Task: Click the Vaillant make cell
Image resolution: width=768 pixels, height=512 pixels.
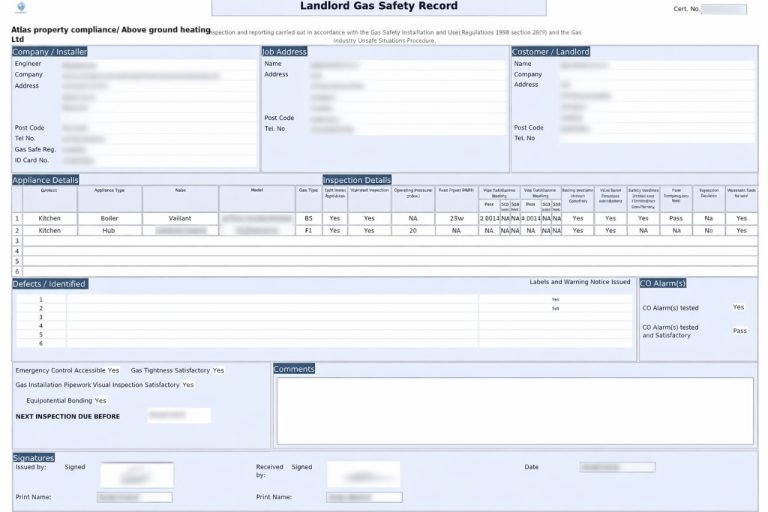Action: coord(180,218)
